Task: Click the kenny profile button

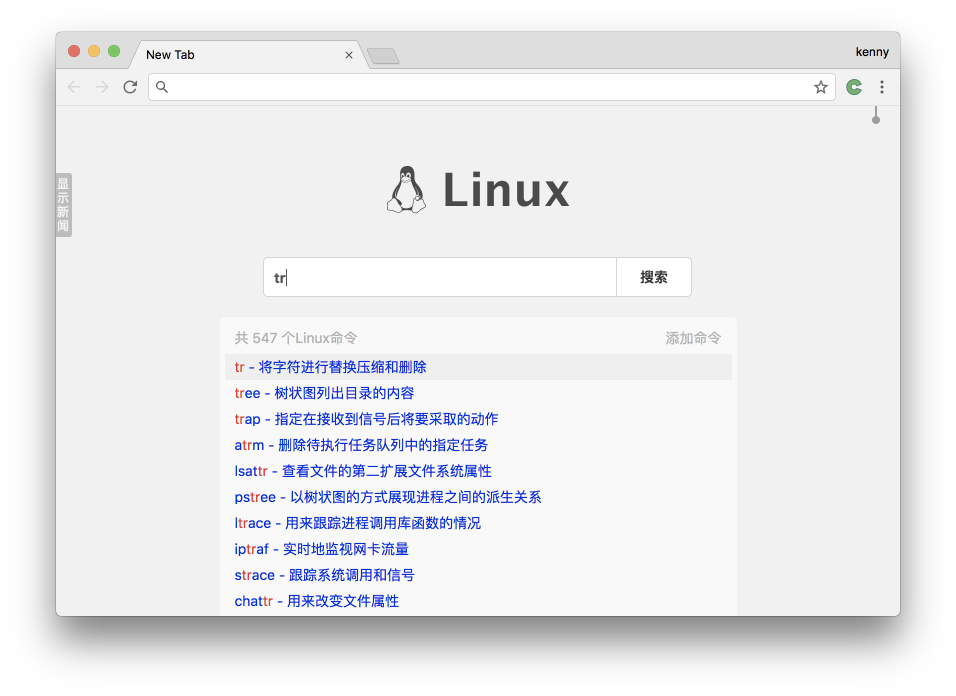Action: coord(872,52)
